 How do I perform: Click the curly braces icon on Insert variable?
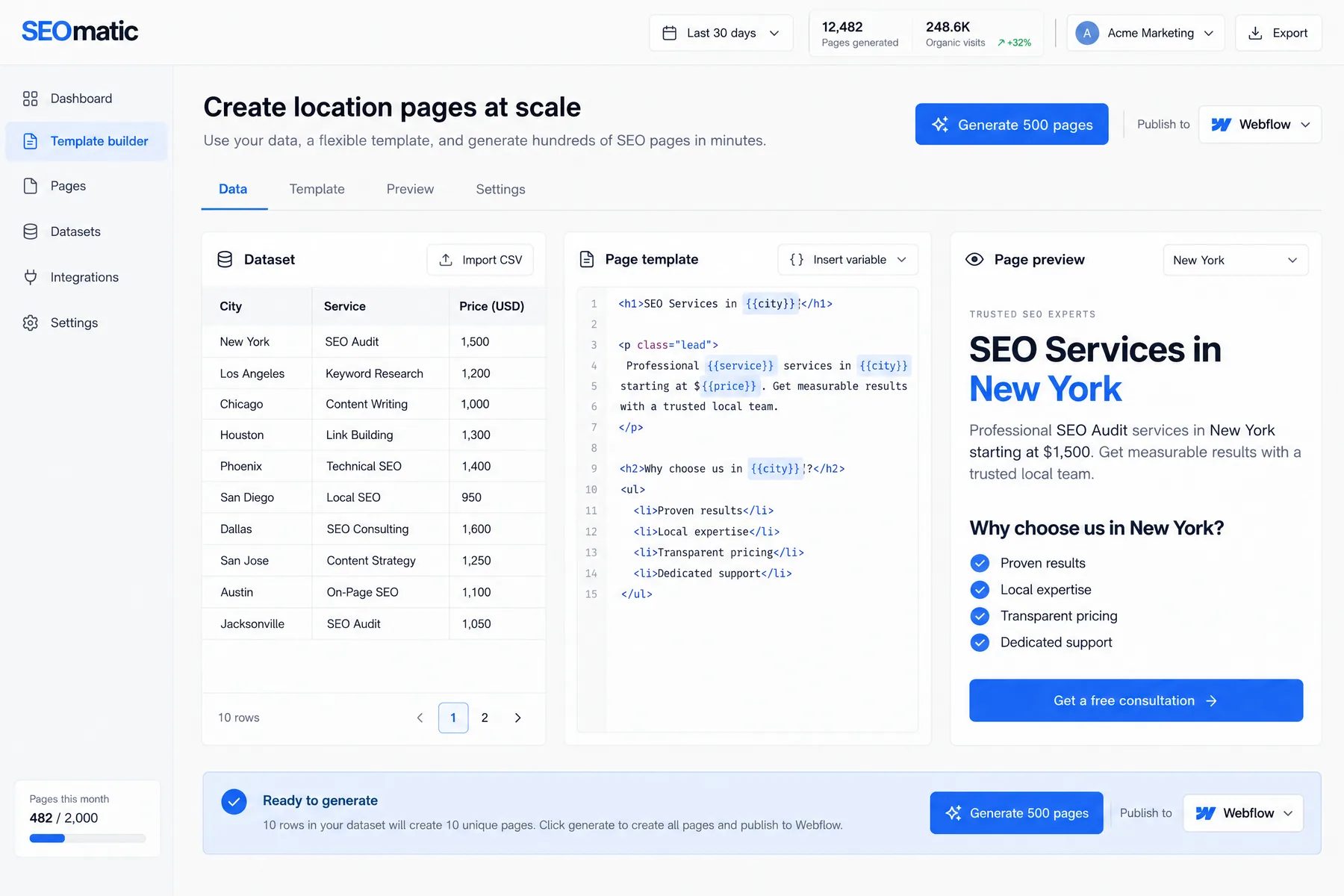click(797, 260)
